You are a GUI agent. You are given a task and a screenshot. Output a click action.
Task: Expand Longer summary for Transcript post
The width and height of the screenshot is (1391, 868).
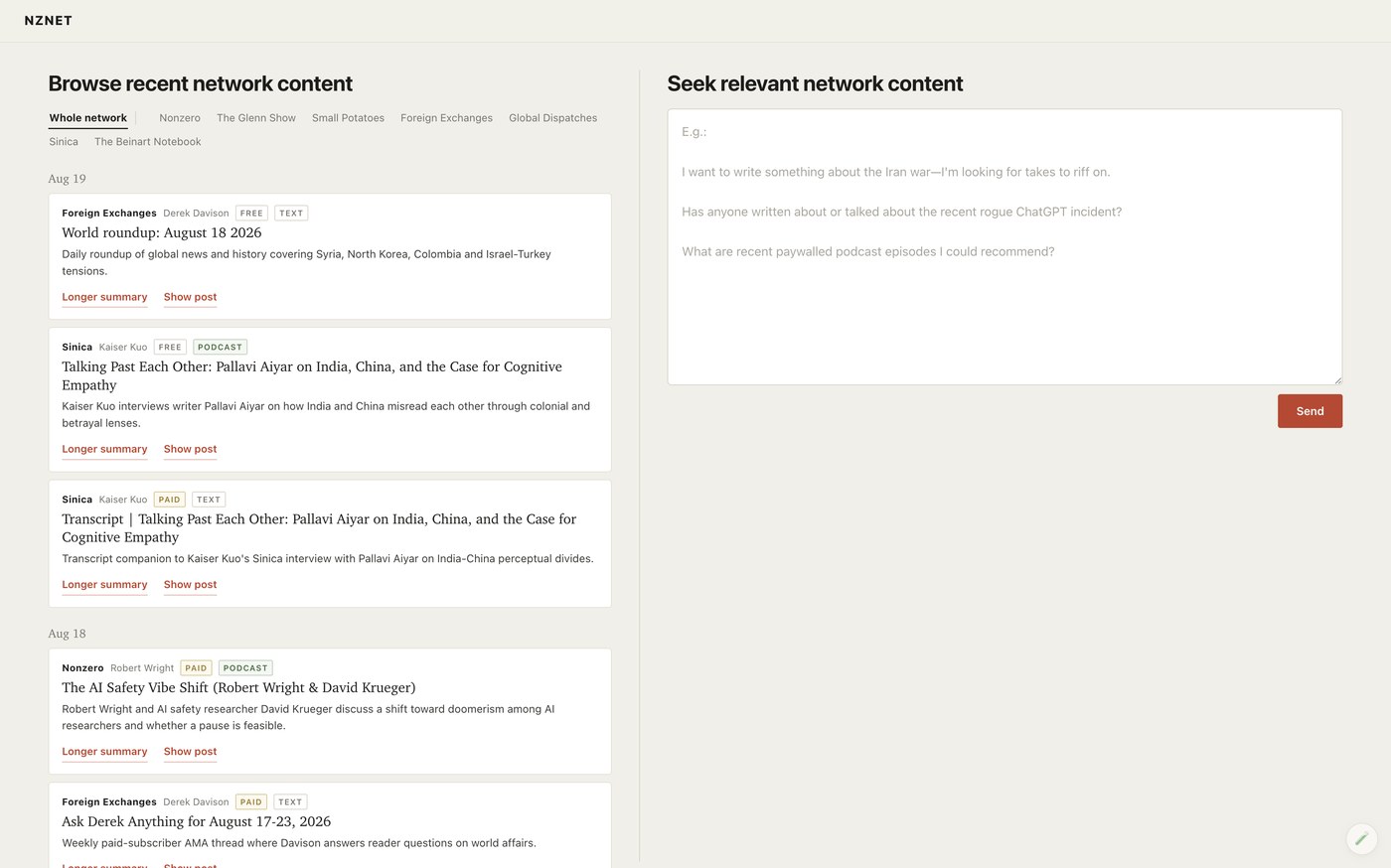104,585
